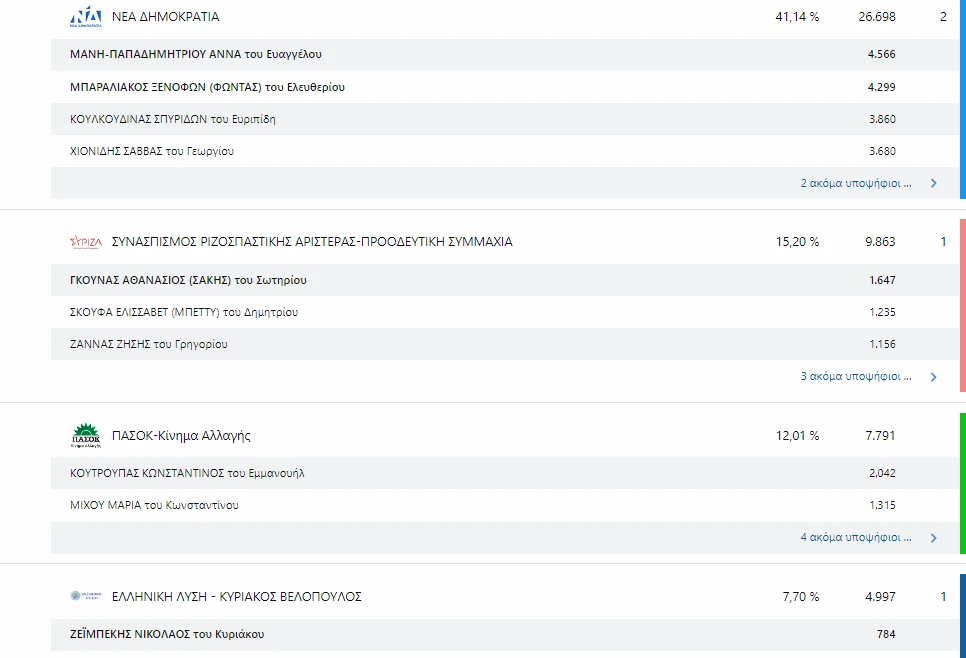Click the chevron arrow in the SYRIZA section

[933, 377]
